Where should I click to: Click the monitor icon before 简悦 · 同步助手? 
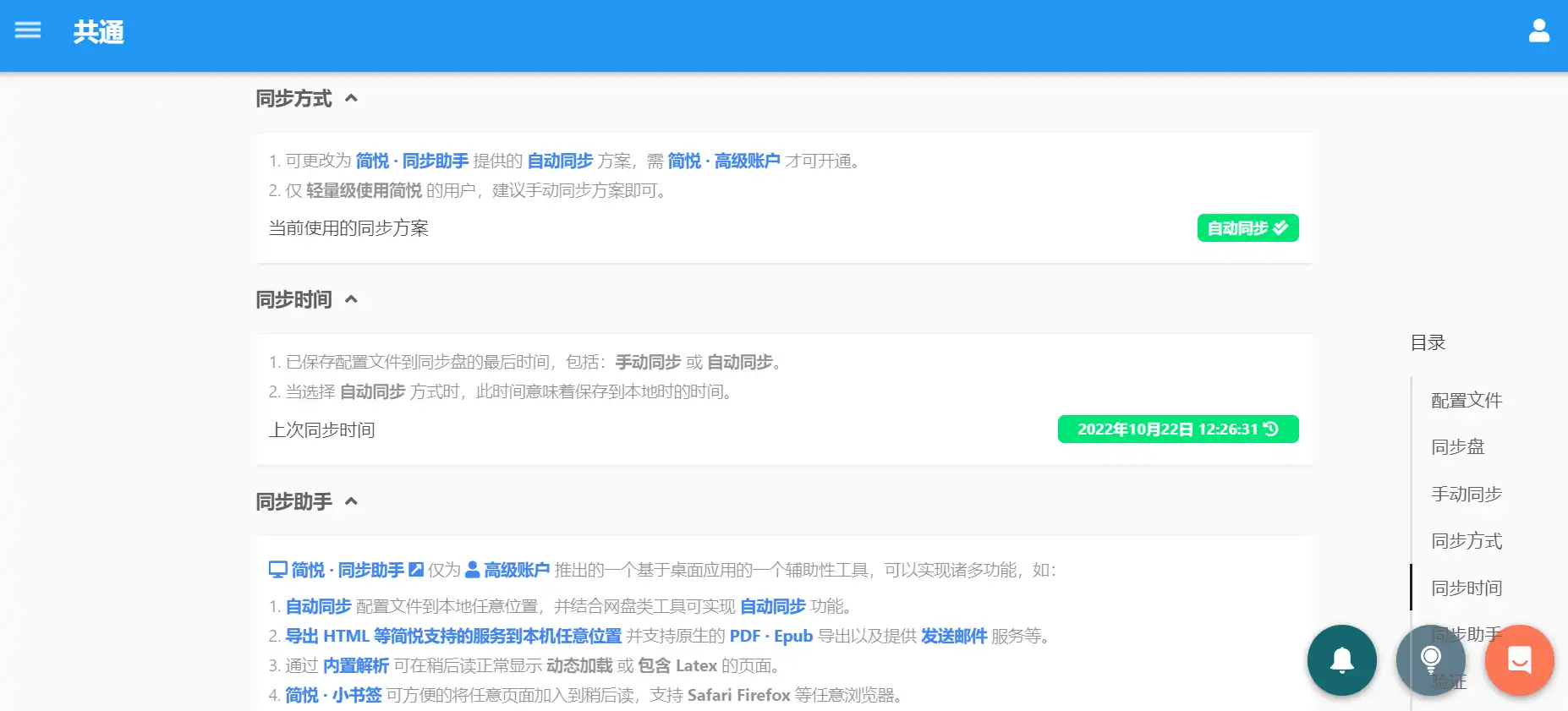pyautogui.click(x=278, y=570)
